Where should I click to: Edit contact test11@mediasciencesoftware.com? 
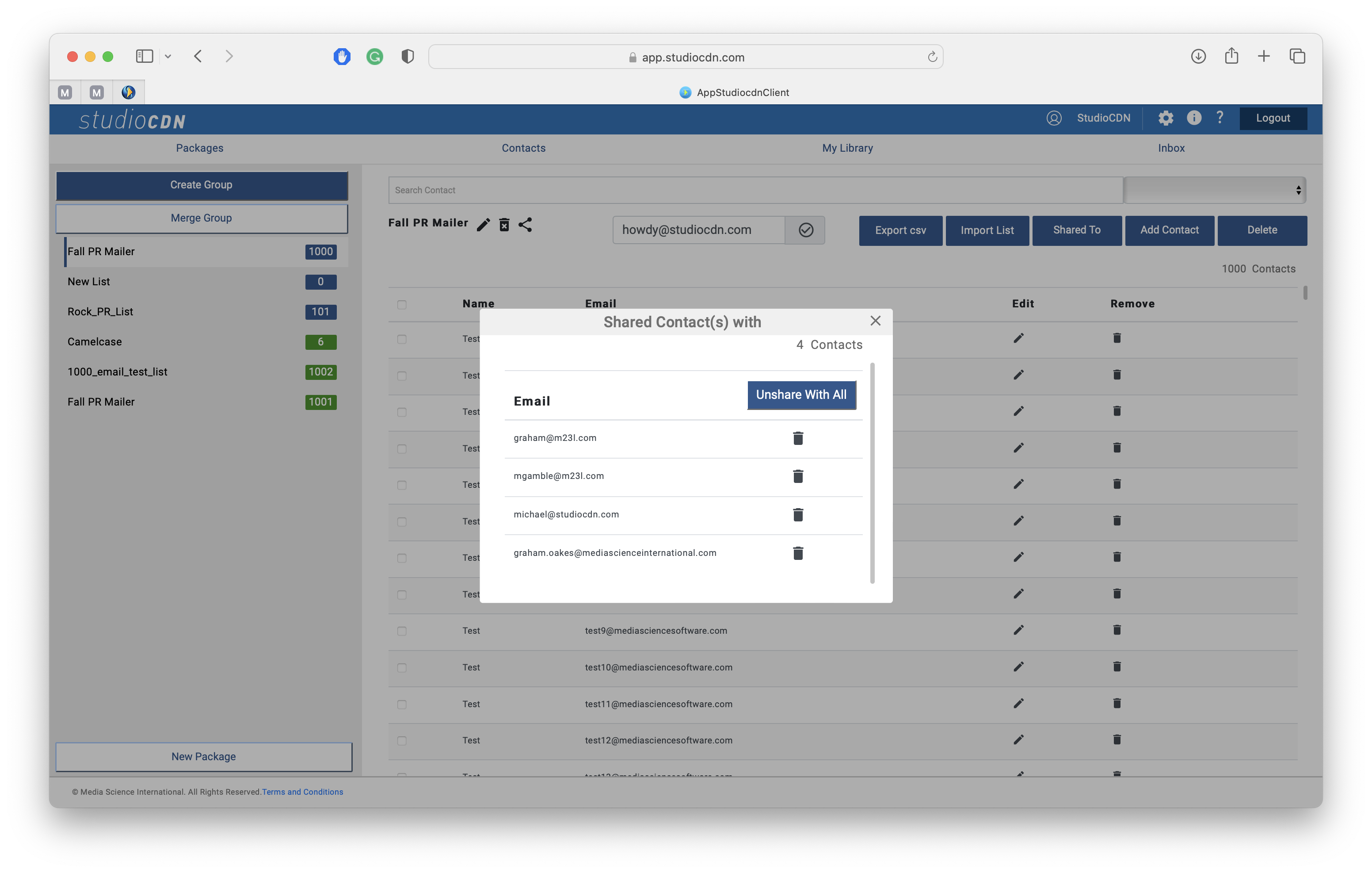click(x=1018, y=704)
